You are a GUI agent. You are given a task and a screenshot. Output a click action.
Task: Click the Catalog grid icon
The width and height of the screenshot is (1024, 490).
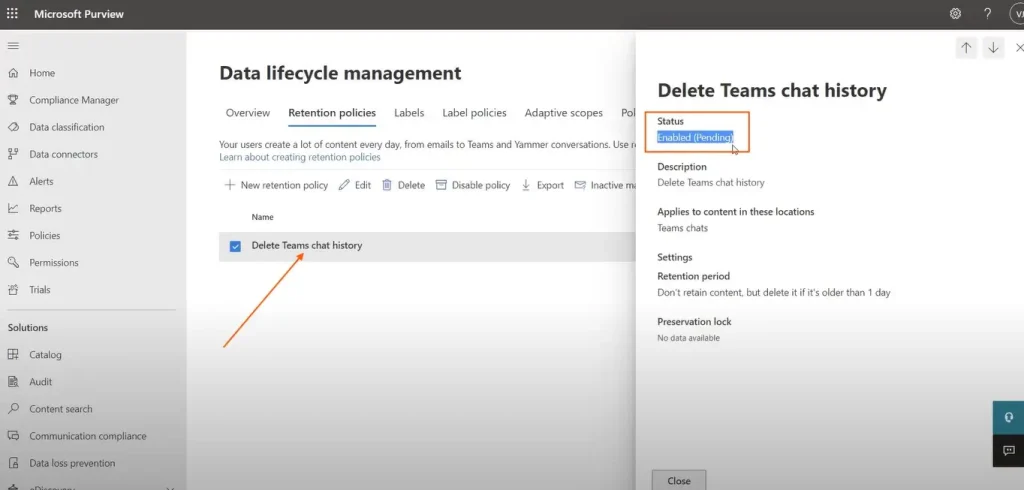click(13, 355)
